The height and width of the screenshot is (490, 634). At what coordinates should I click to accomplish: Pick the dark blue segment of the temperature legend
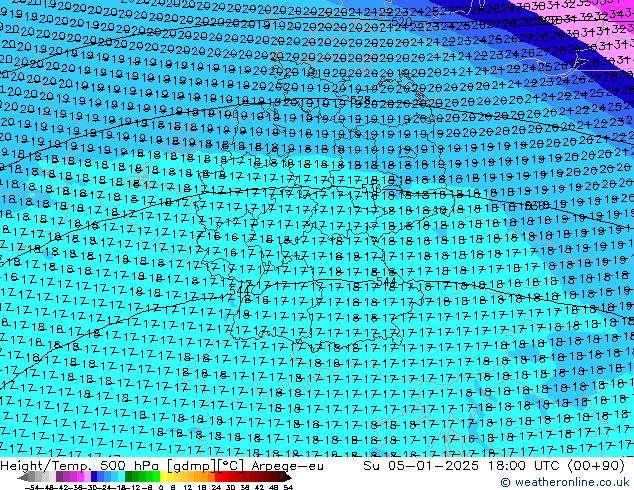point(94,477)
